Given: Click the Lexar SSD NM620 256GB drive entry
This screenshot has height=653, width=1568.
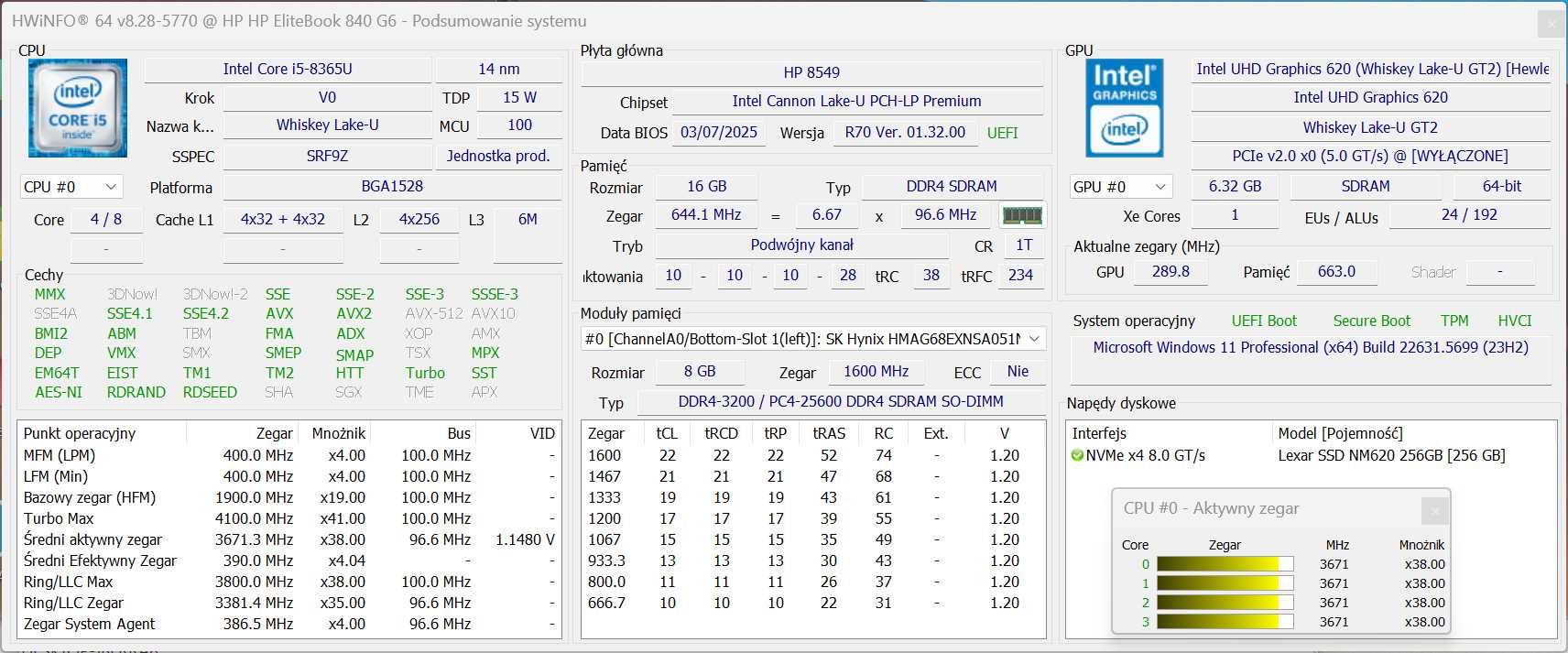Looking at the screenshot, I should 1391,455.
